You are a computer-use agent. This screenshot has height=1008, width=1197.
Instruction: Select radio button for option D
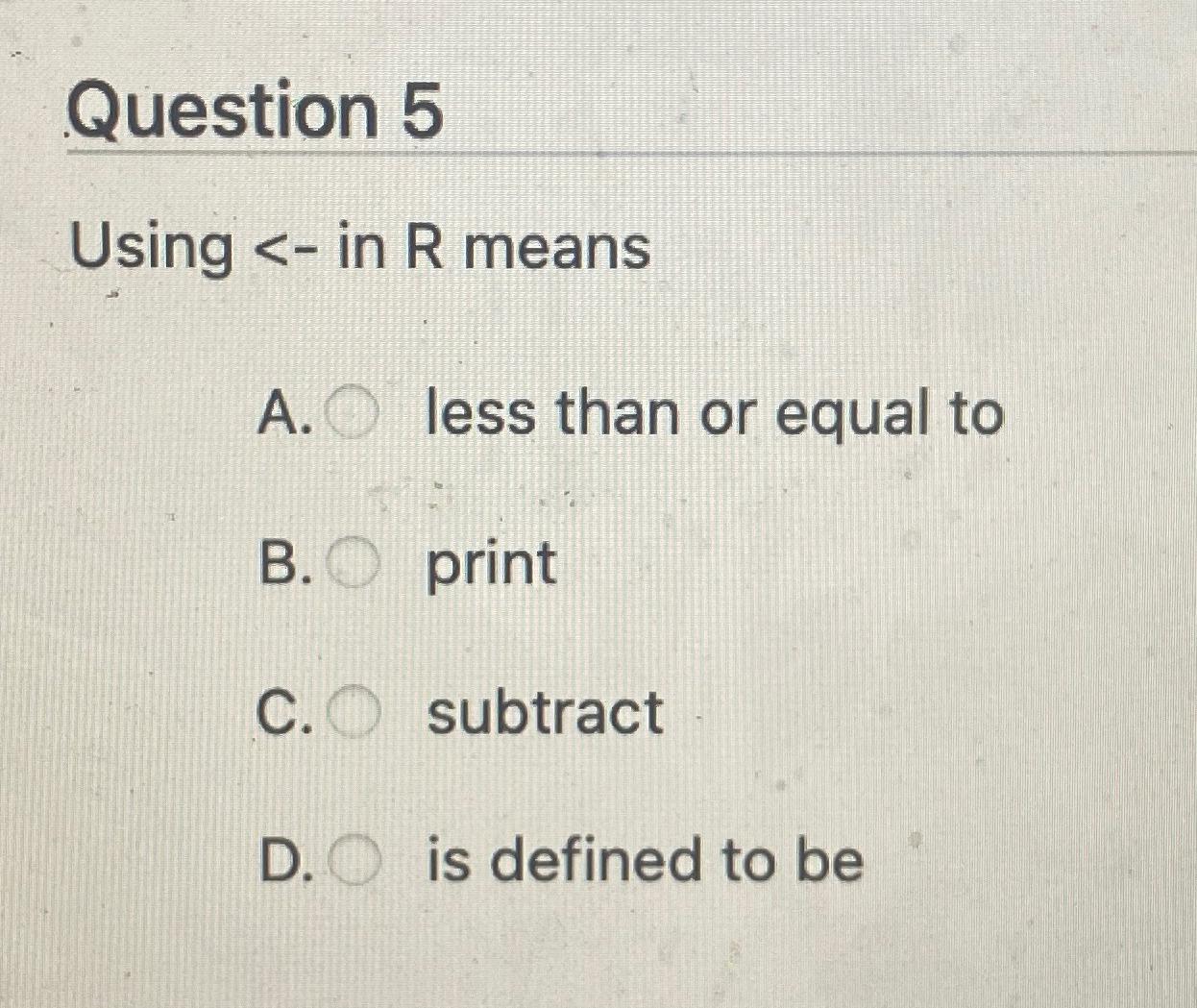356,860
